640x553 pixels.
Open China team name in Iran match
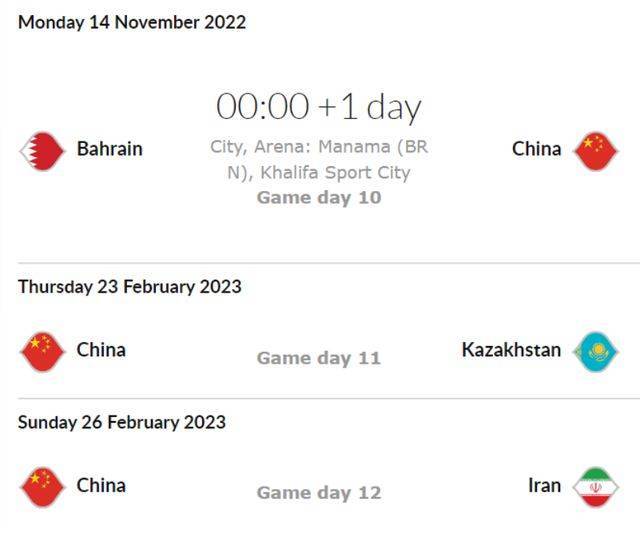[101, 485]
